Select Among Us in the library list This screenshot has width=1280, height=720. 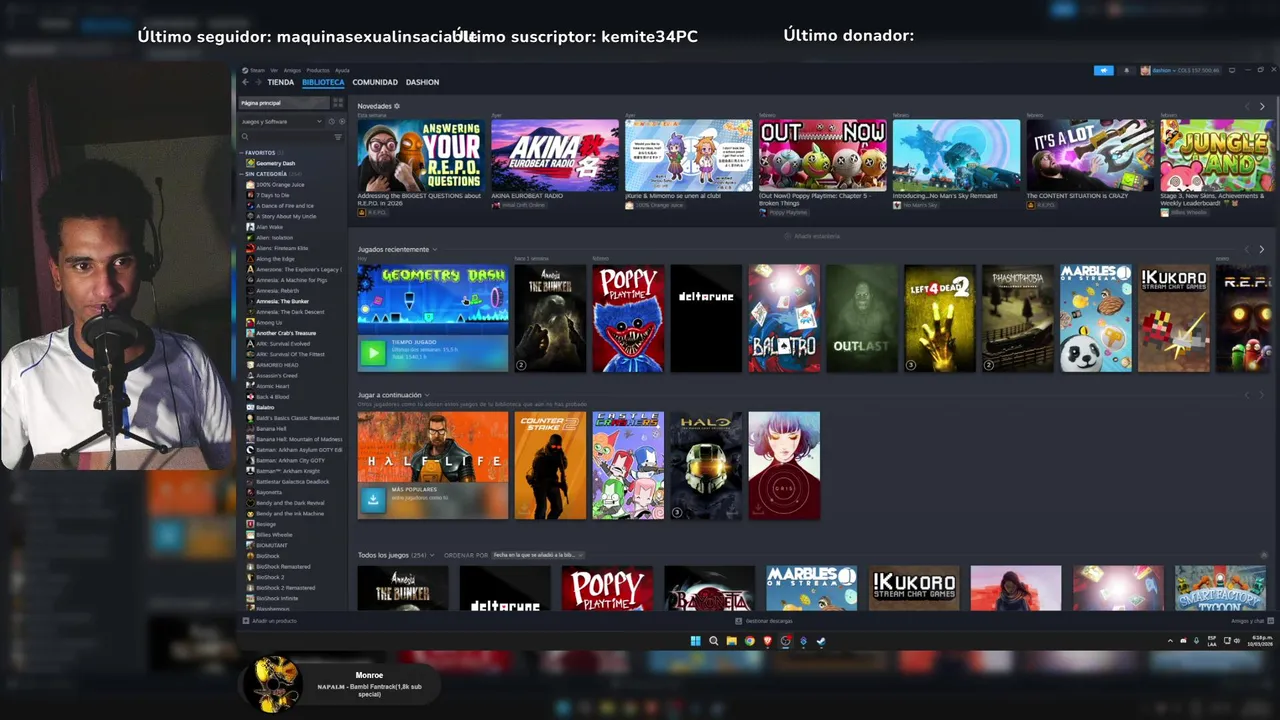(x=269, y=323)
